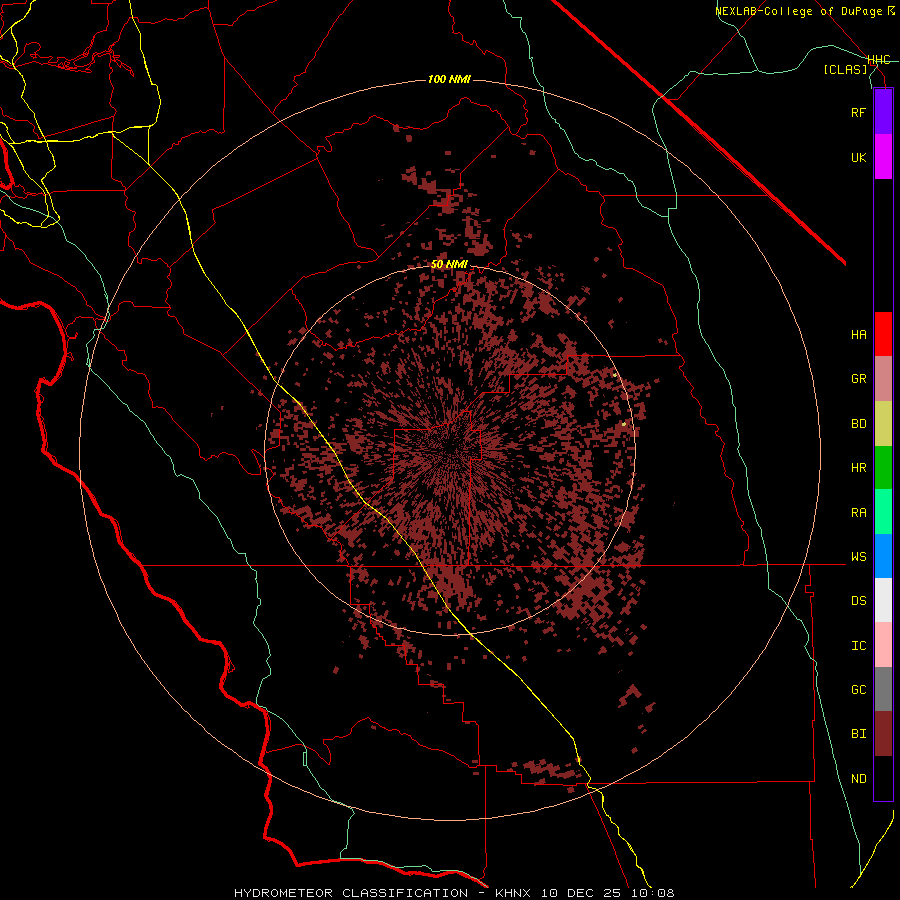Click the WS blue legend swatch
Screen dimensions: 900x900
pyautogui.click(x=883, y=556)
